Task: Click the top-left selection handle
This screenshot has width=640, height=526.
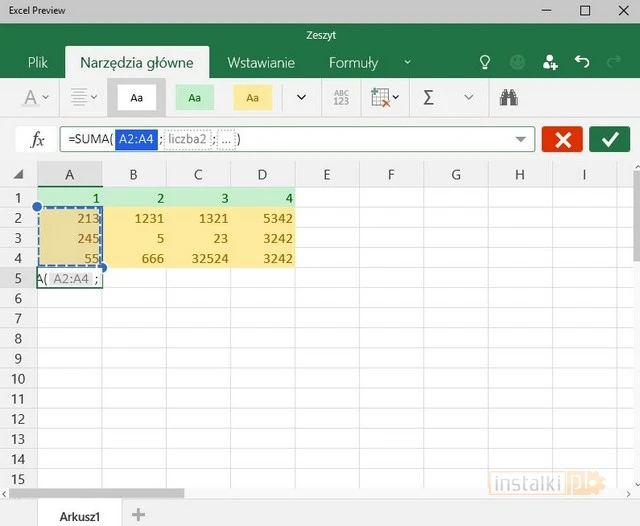Action: click(x=37, y=207)
